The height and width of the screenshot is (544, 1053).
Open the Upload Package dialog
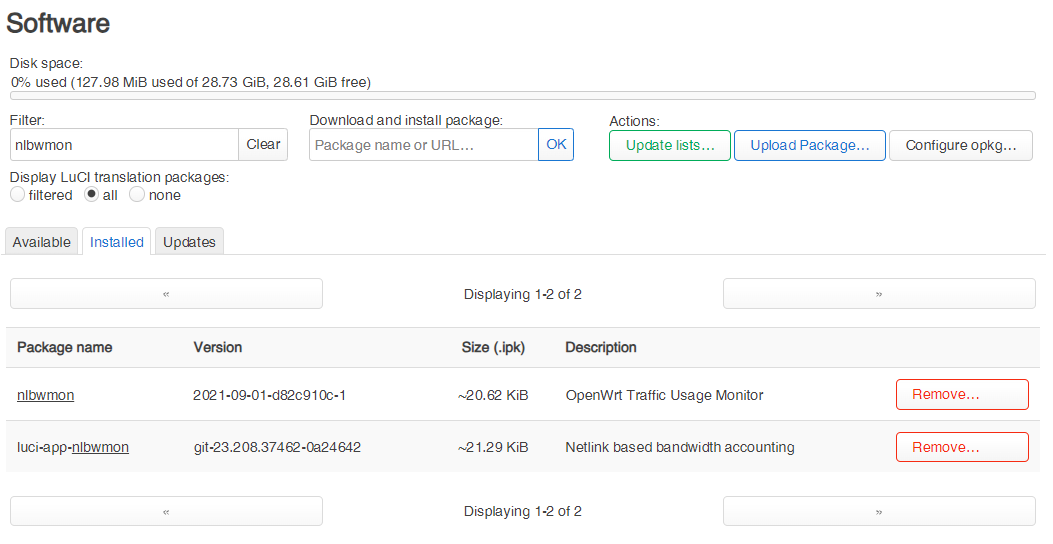810,146
